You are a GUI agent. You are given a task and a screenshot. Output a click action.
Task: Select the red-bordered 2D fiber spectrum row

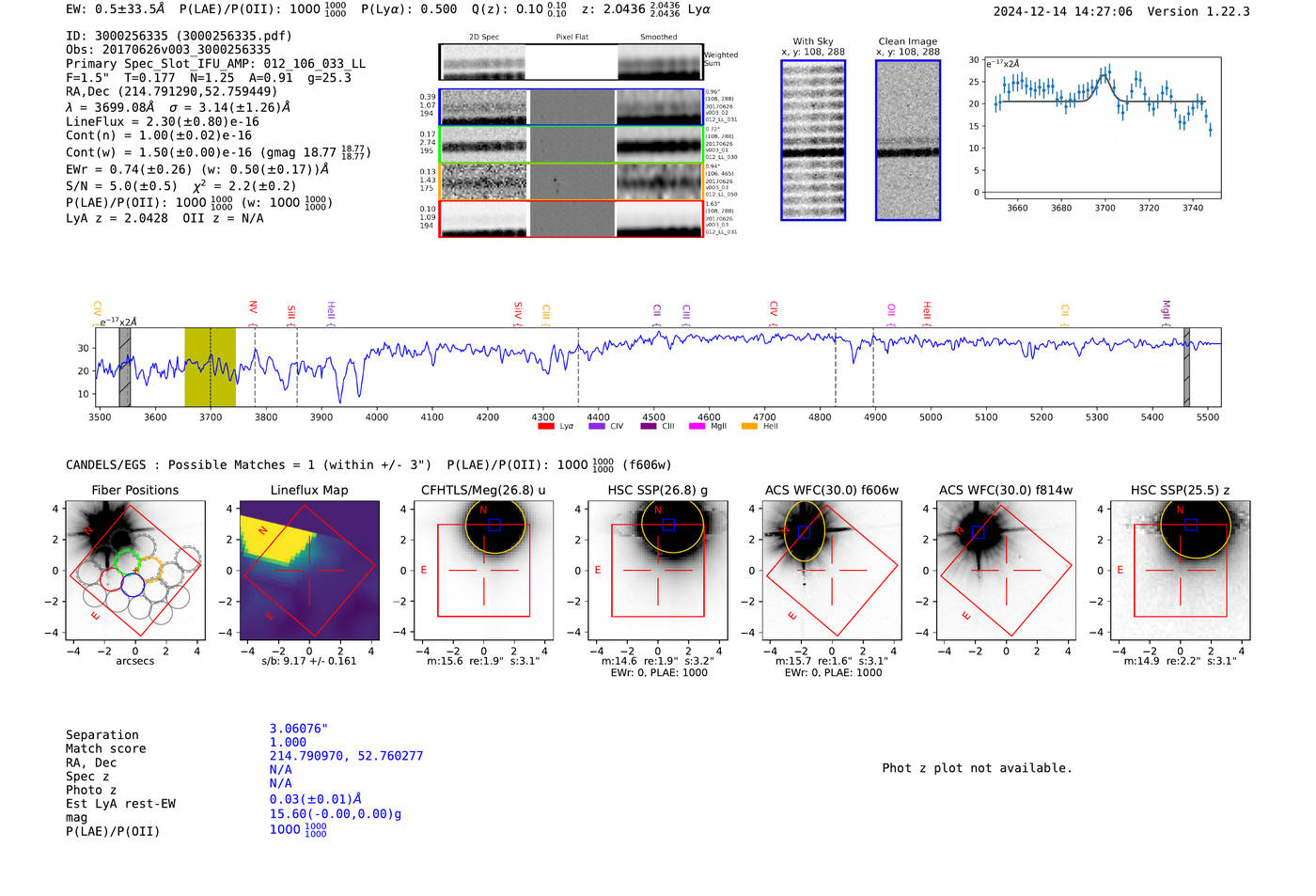click(571, 219)
